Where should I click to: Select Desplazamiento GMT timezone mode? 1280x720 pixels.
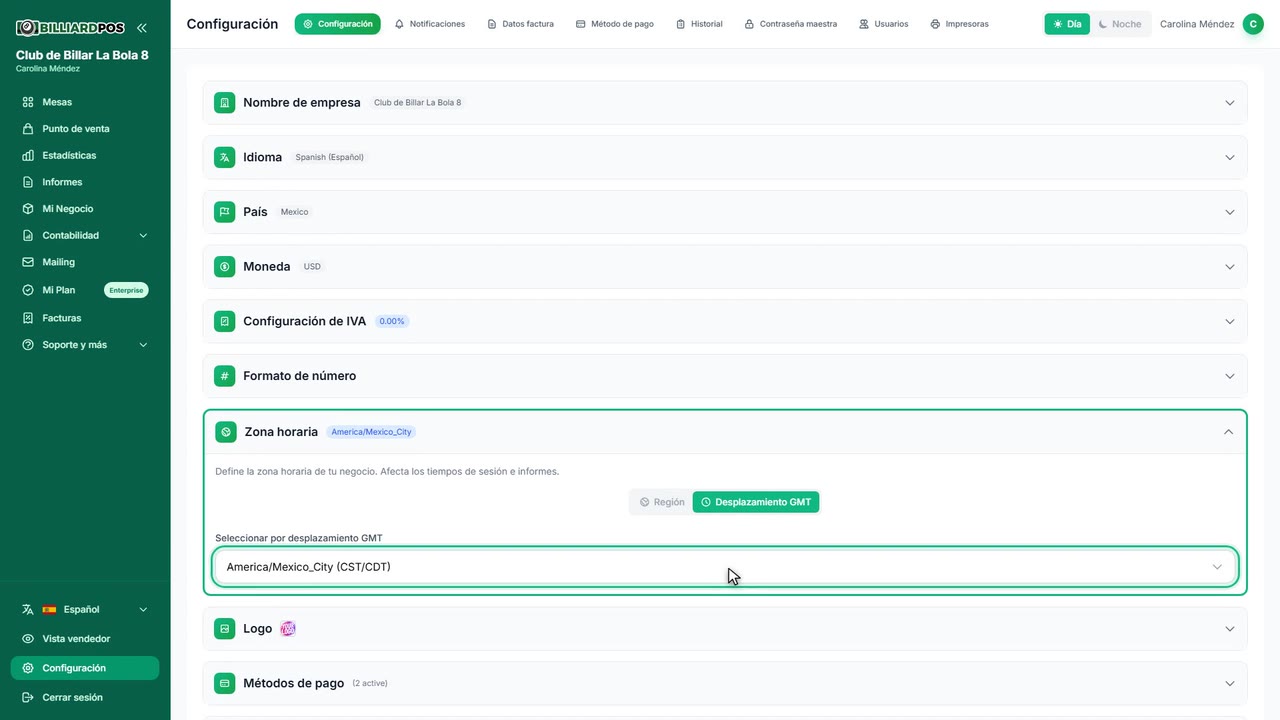pyautogui.click(x=756, y=502)
